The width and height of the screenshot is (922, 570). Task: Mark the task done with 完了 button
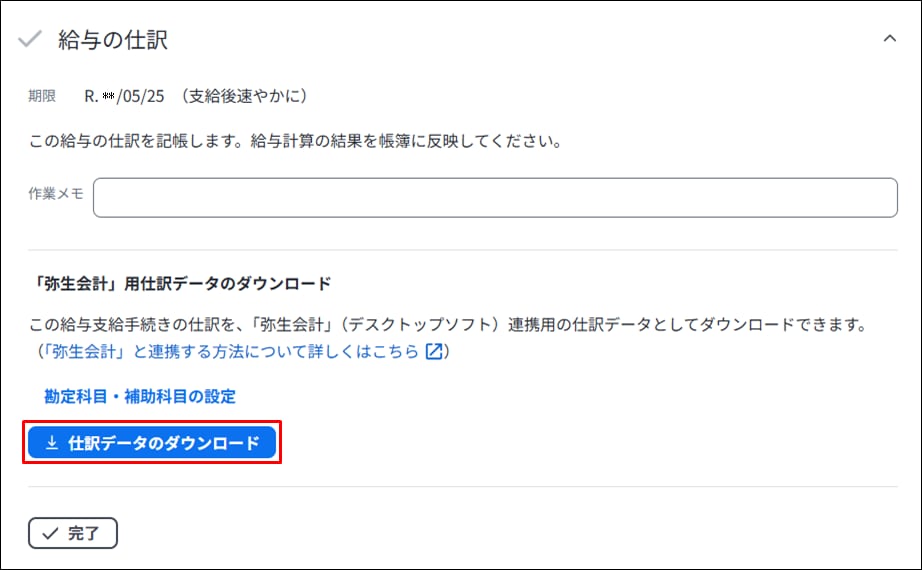point(73,533)
